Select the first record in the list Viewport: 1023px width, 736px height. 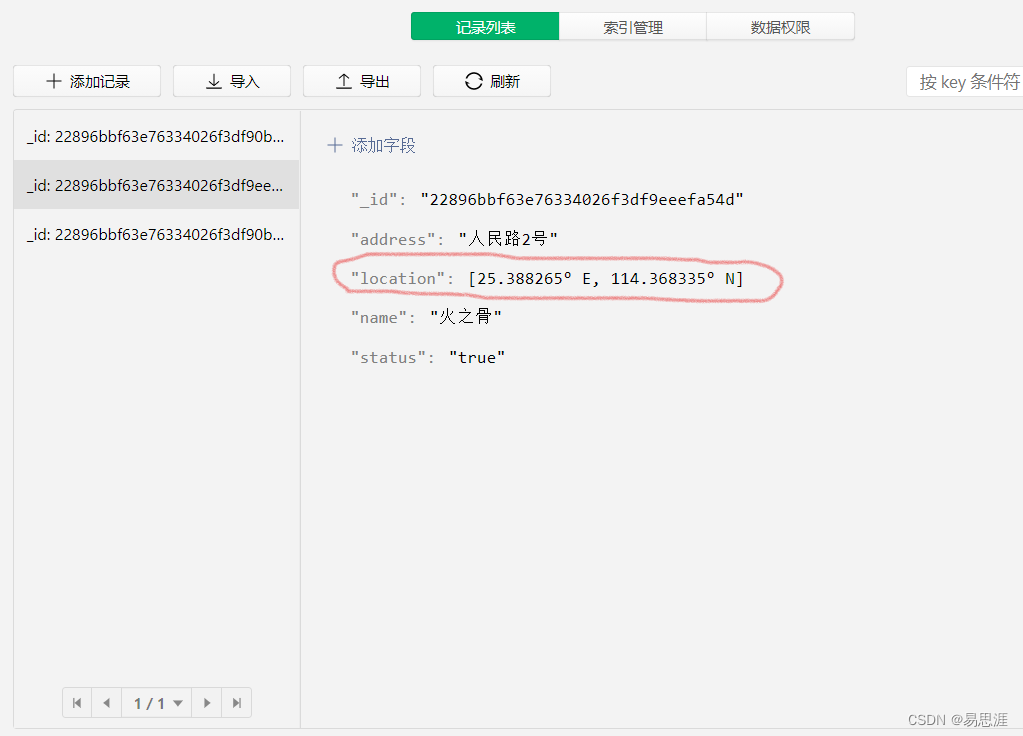[155, 136]
